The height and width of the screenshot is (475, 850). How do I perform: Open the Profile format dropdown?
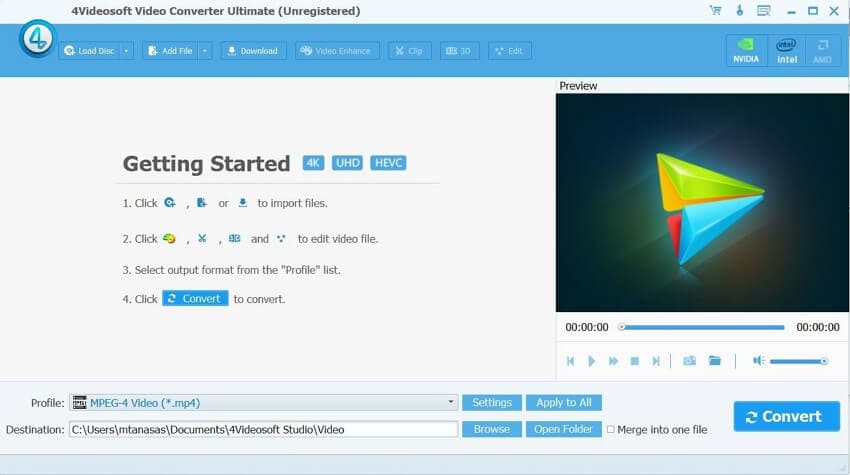263,402
